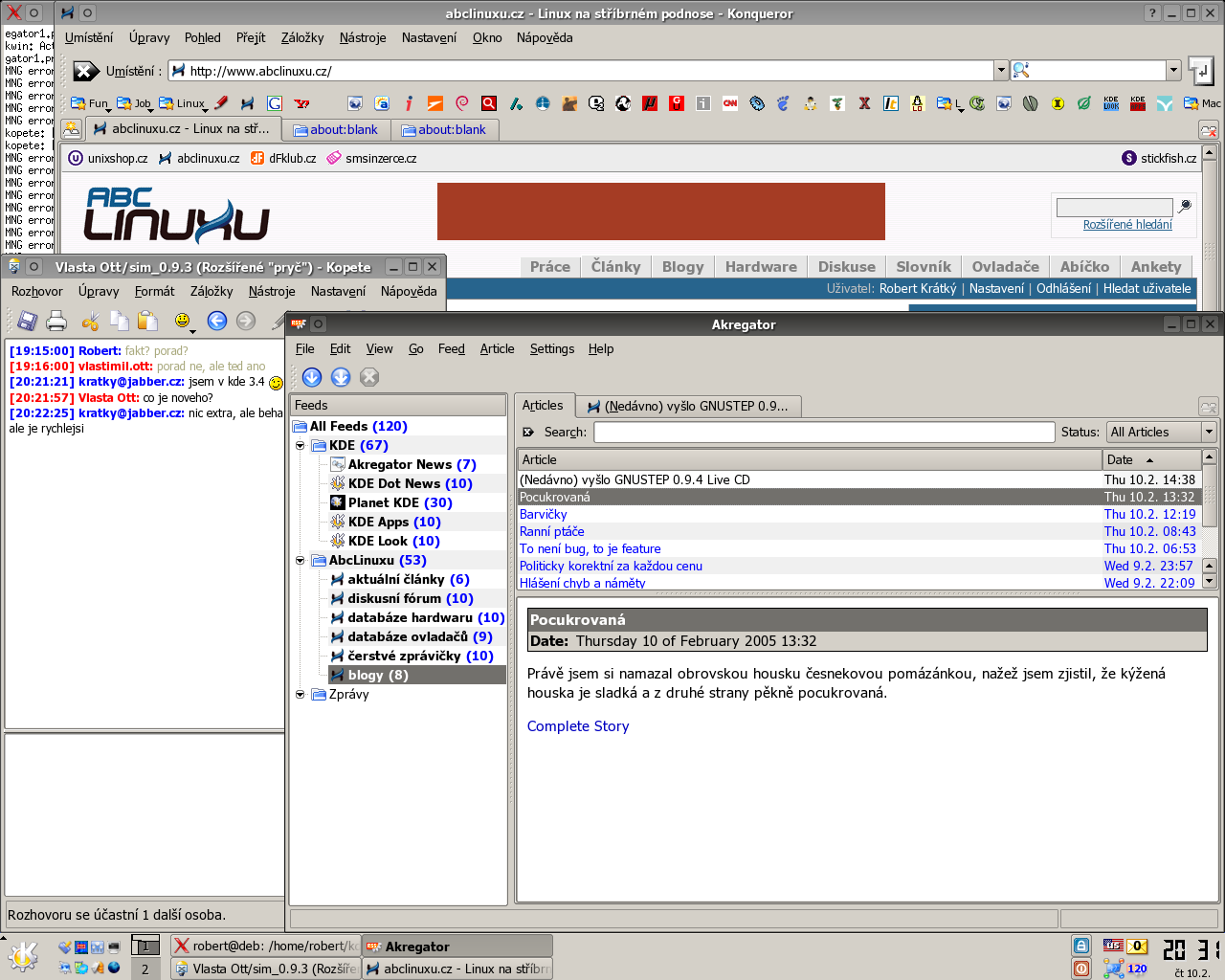Collapse the Zprávy feed folder
This screenshot has height=980, width=1225.
[300, 695]
